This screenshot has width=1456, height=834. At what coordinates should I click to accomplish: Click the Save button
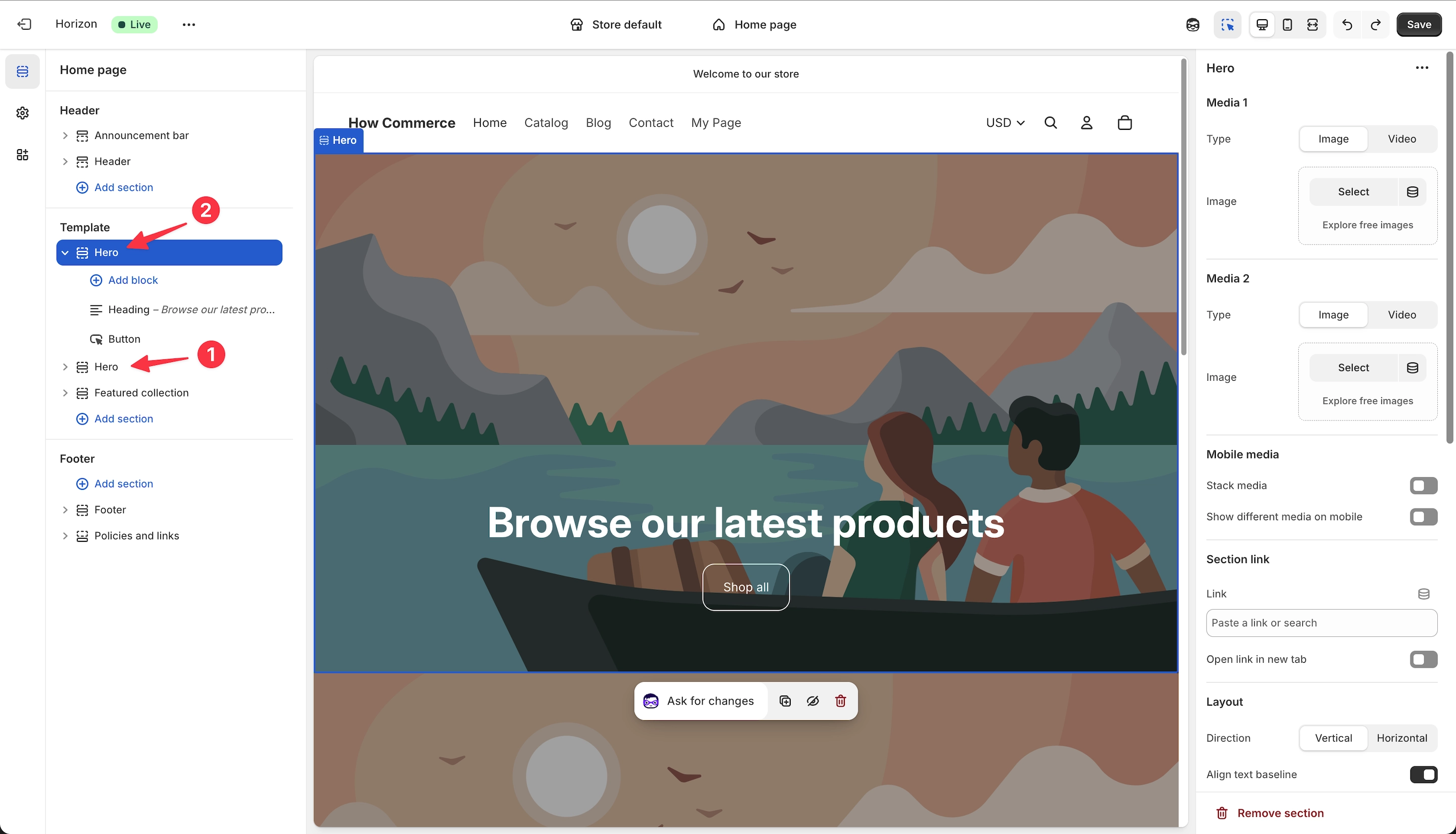[1418, 25]
